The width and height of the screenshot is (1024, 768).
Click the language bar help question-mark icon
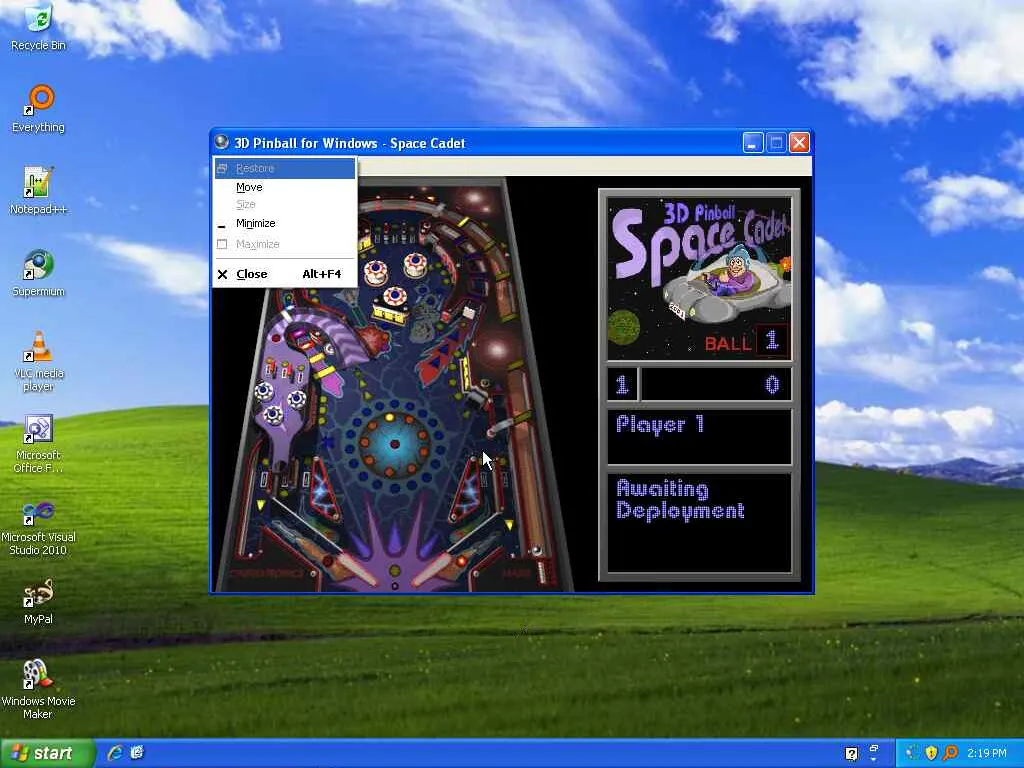tap(852, 754)
